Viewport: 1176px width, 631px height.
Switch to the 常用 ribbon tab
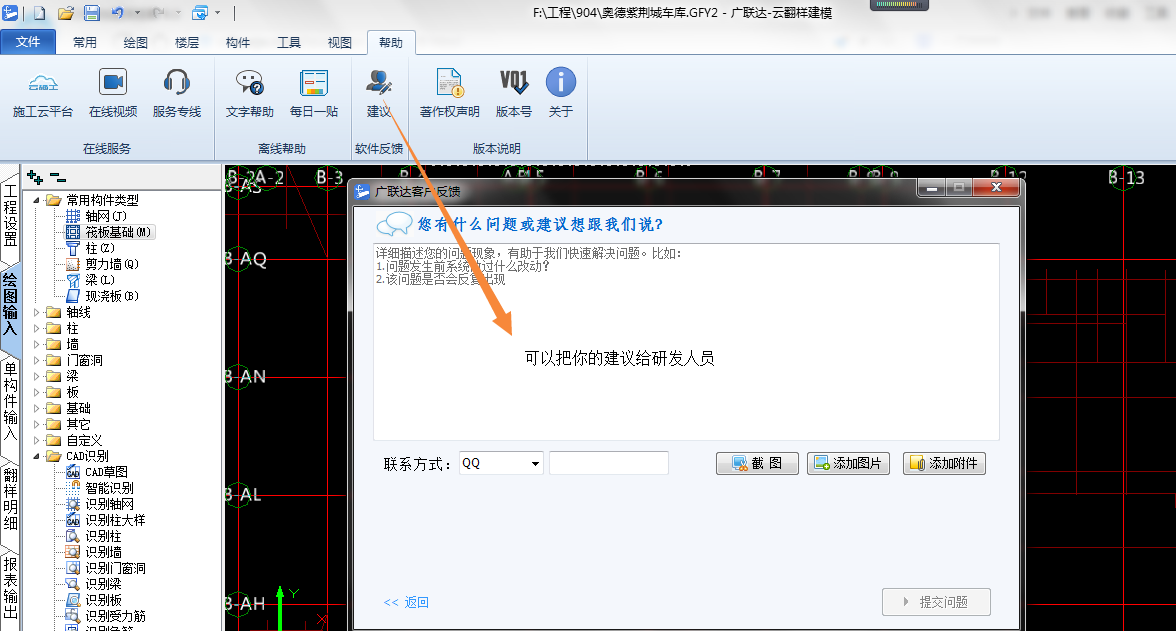point(85,43)
